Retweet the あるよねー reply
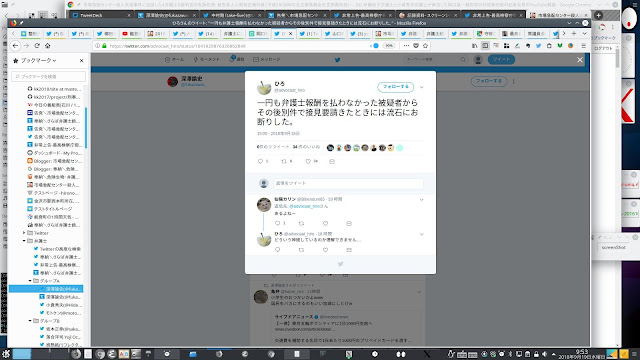Viewport: 640px width, 360px height. [301, 223]
